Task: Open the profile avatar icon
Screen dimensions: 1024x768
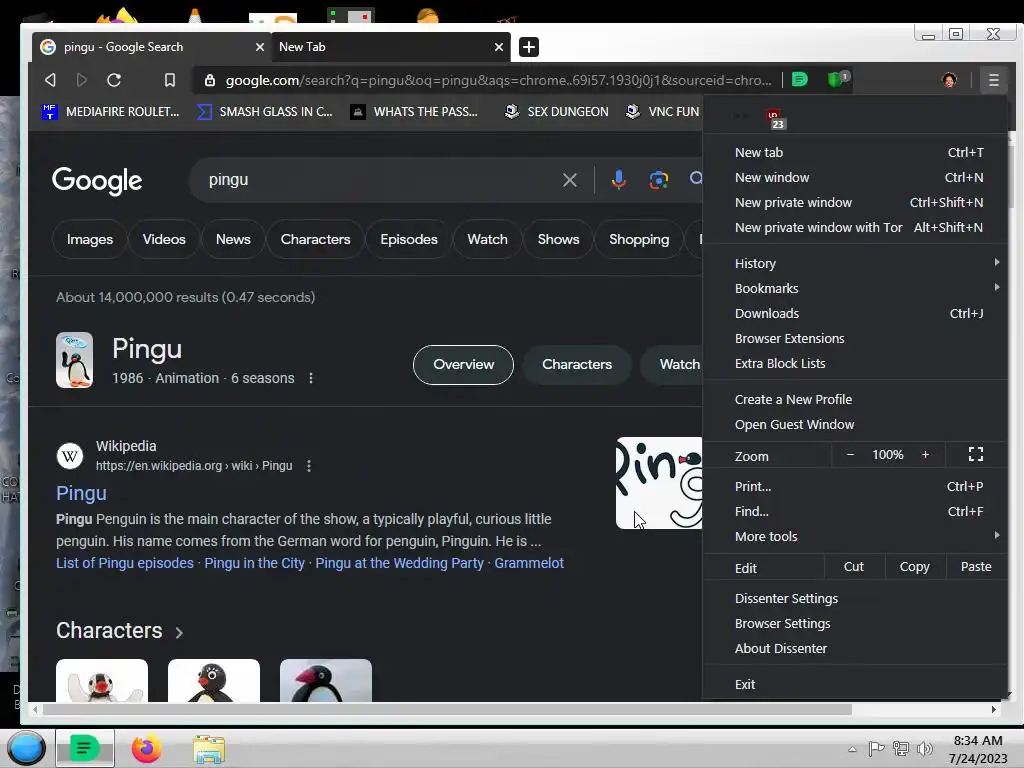Action: point(949,80)
